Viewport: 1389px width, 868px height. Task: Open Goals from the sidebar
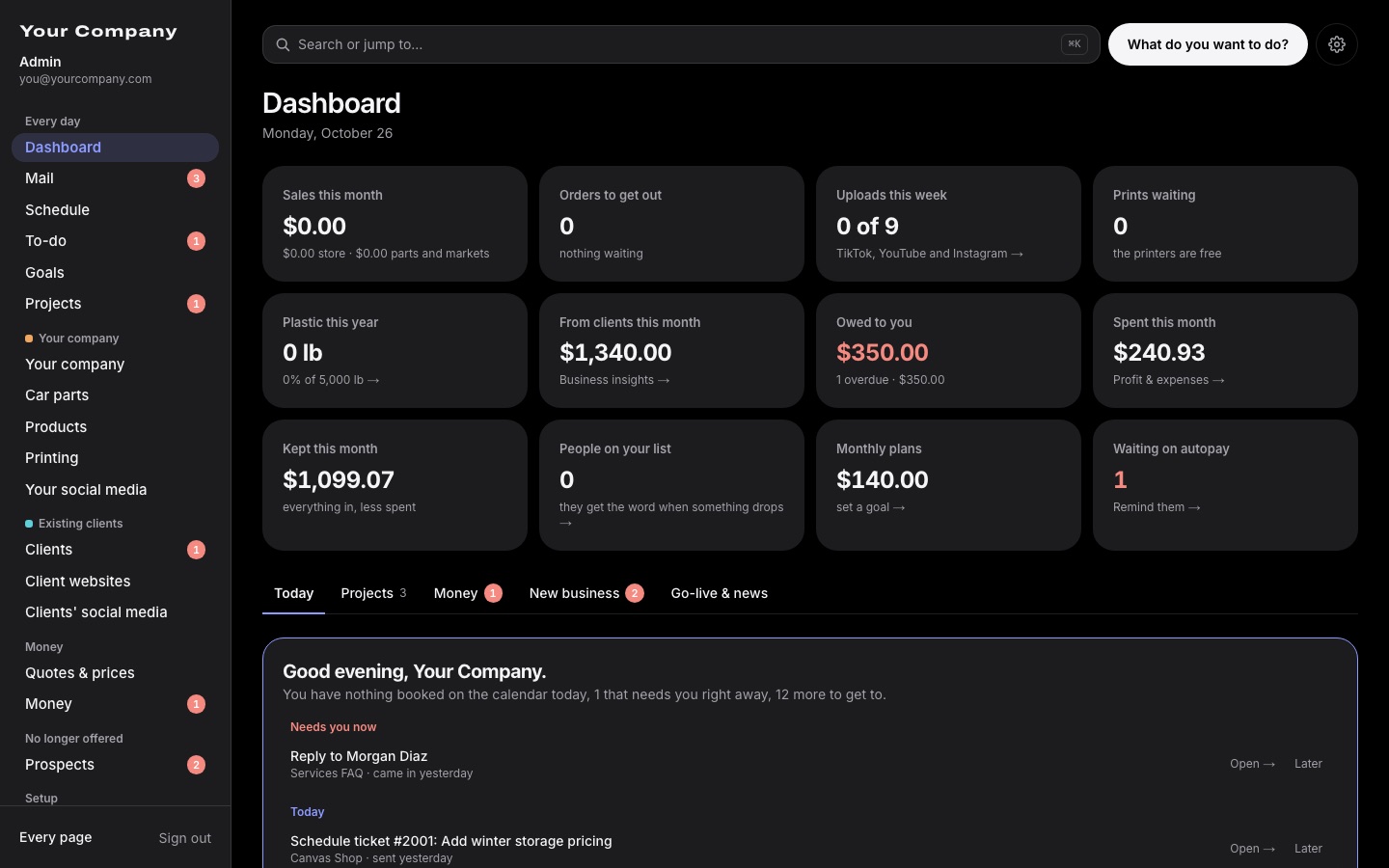coord(115,273)
